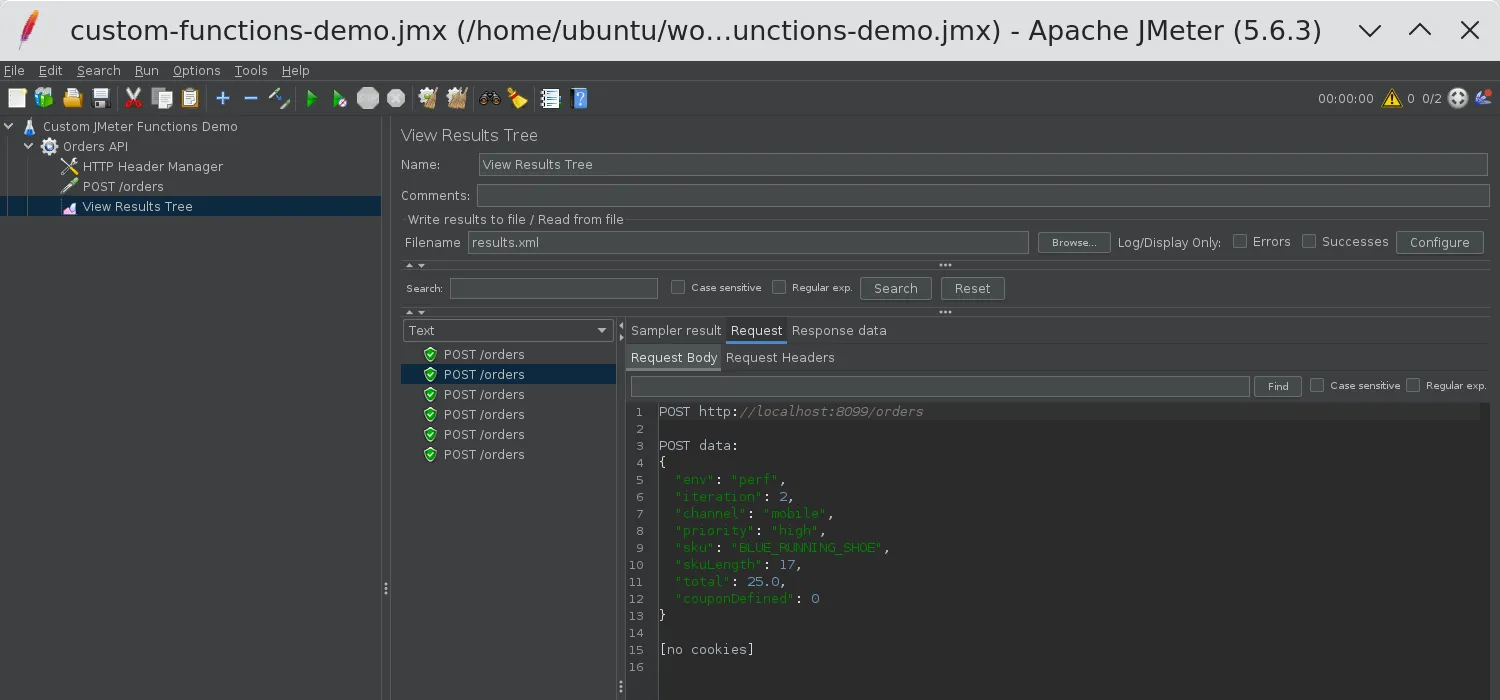Viewport: 1500px width, 700px height.
Task: Click the Toggle enable/disable icon
Action: [x=279, y=98]
